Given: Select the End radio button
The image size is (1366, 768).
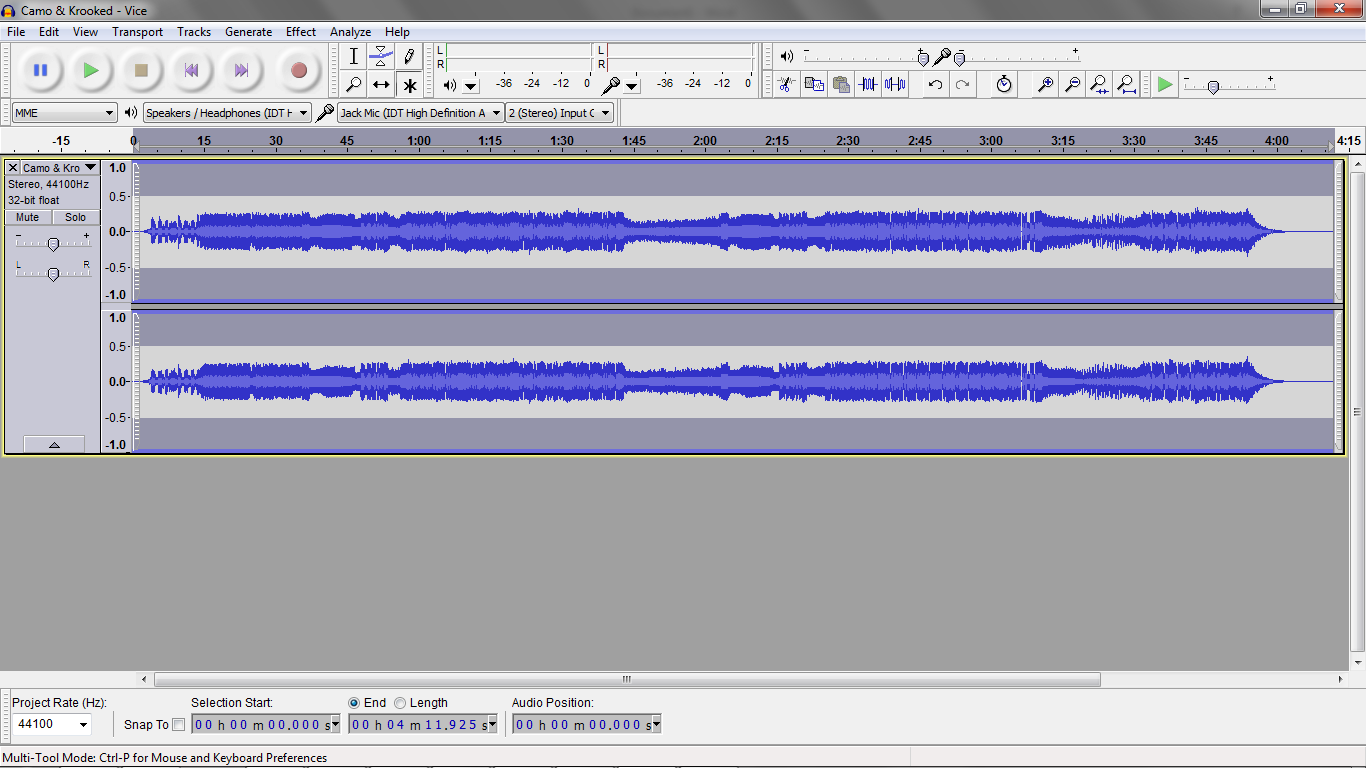Looking at the screenshot, I should [354, 703].
